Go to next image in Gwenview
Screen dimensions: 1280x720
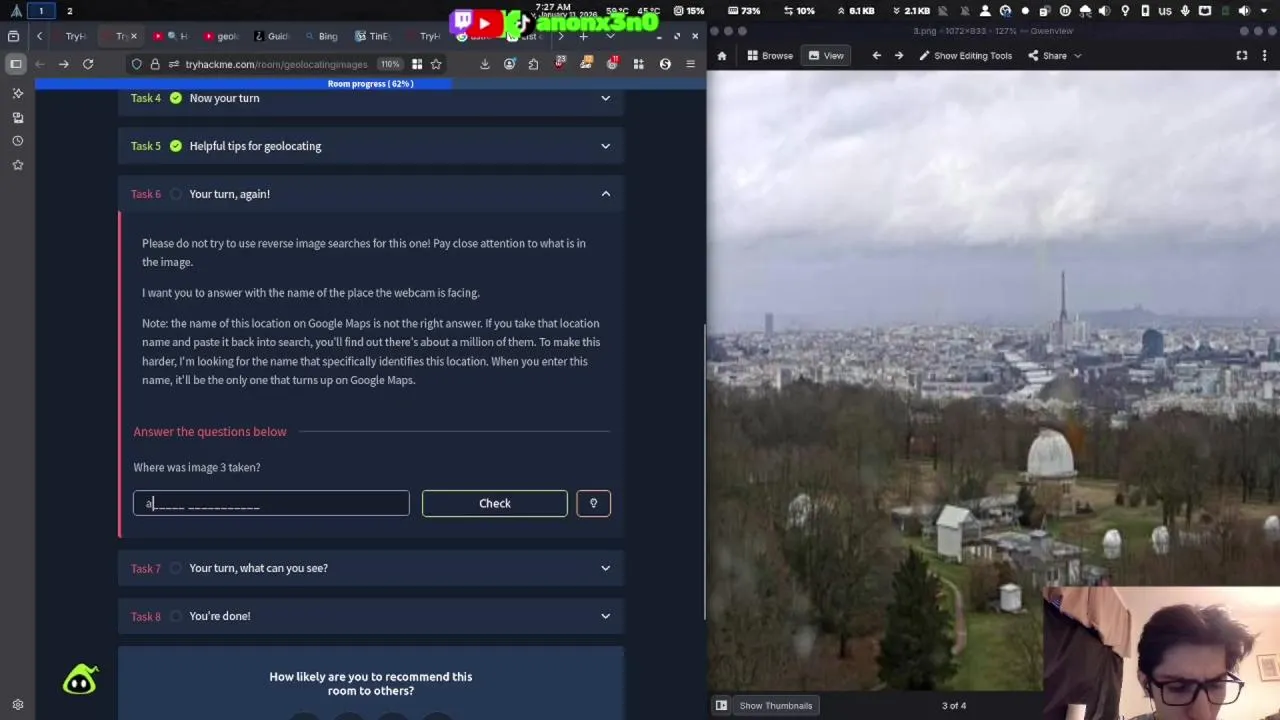click(898, 56)
